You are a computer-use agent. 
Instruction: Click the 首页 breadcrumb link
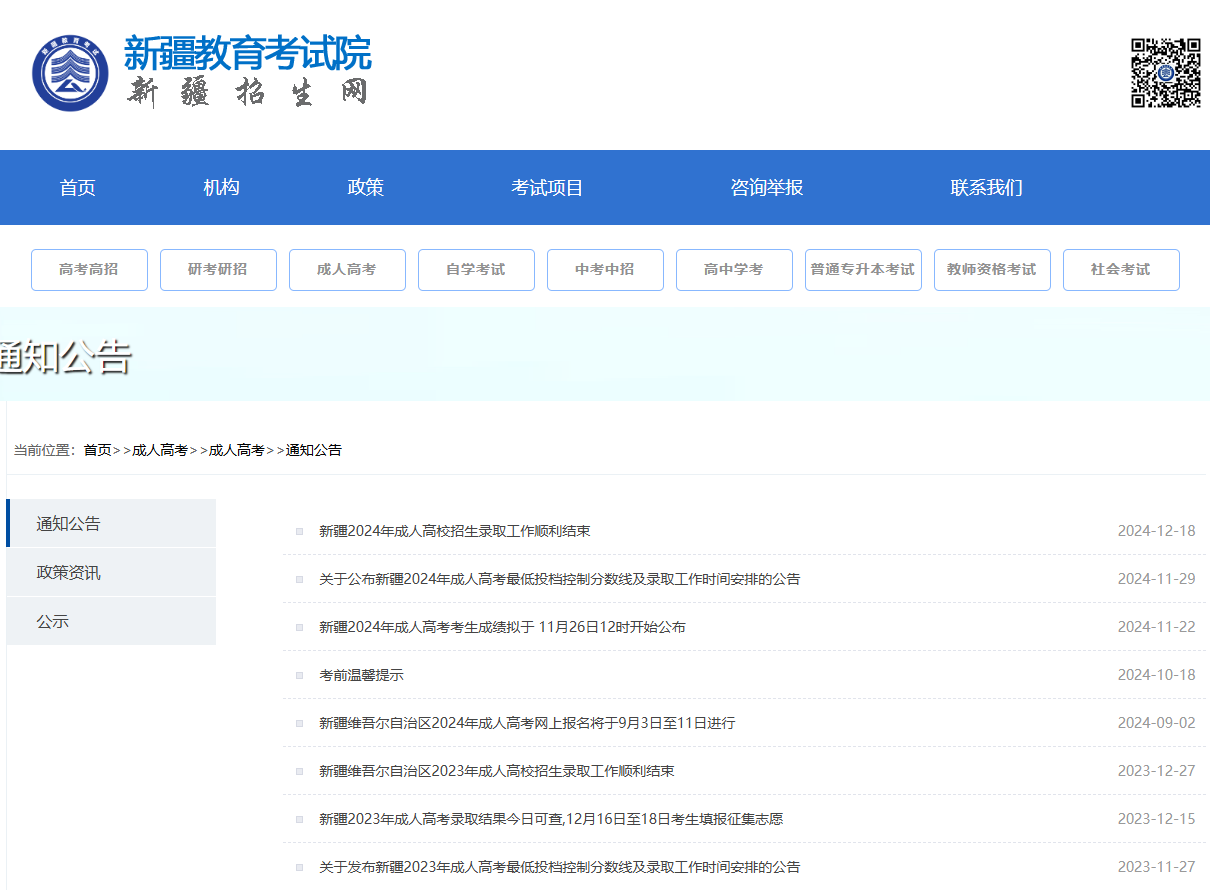pos(97,451)
